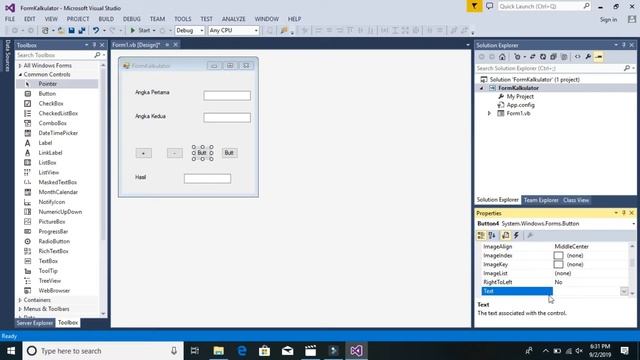Viewport: 640px width, 360px height.
Task: Toggle the highlighted Preview Selected Items icon
Action: click(599, 57)
